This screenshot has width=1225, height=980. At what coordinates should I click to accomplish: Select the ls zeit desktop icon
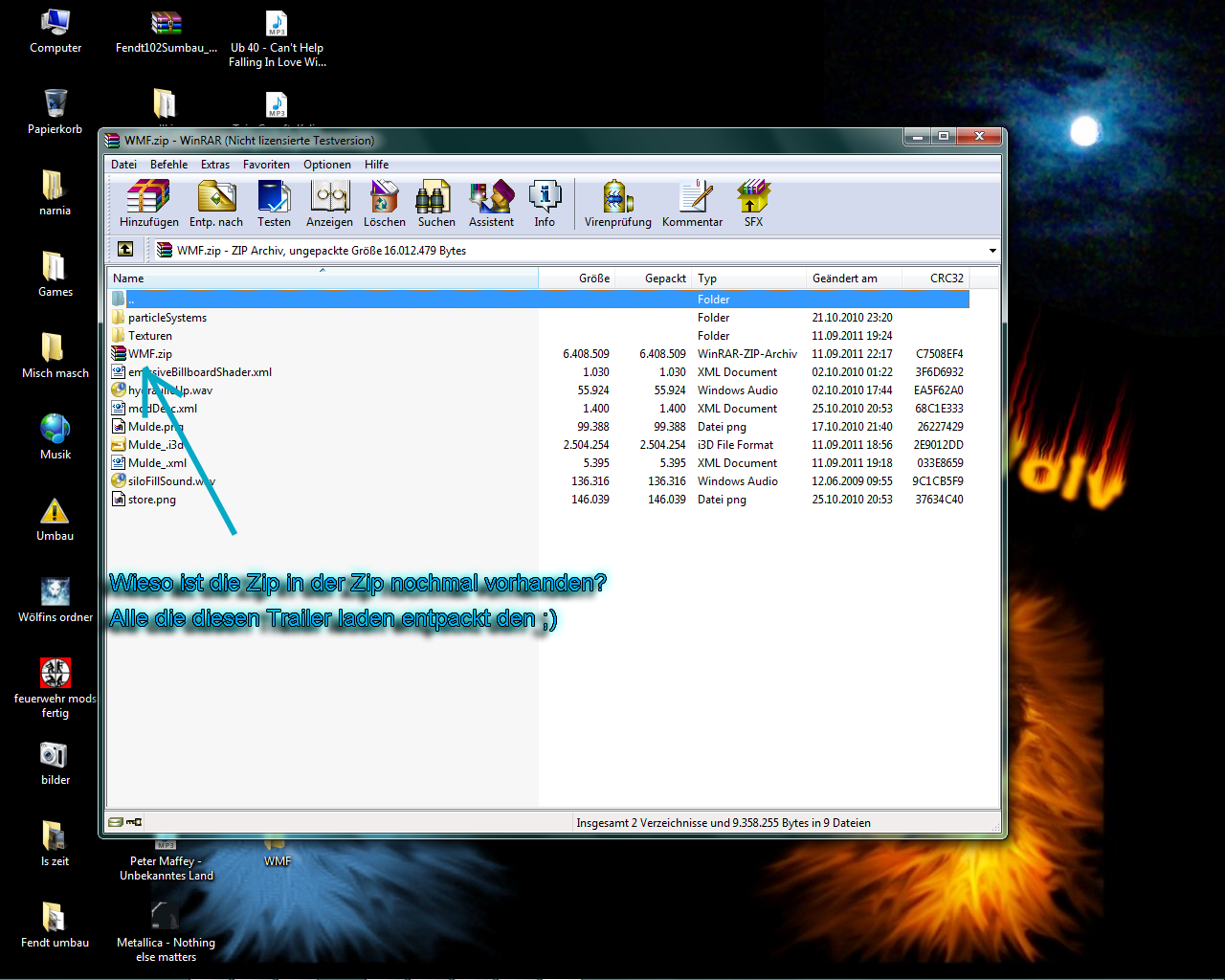point(56,844)
